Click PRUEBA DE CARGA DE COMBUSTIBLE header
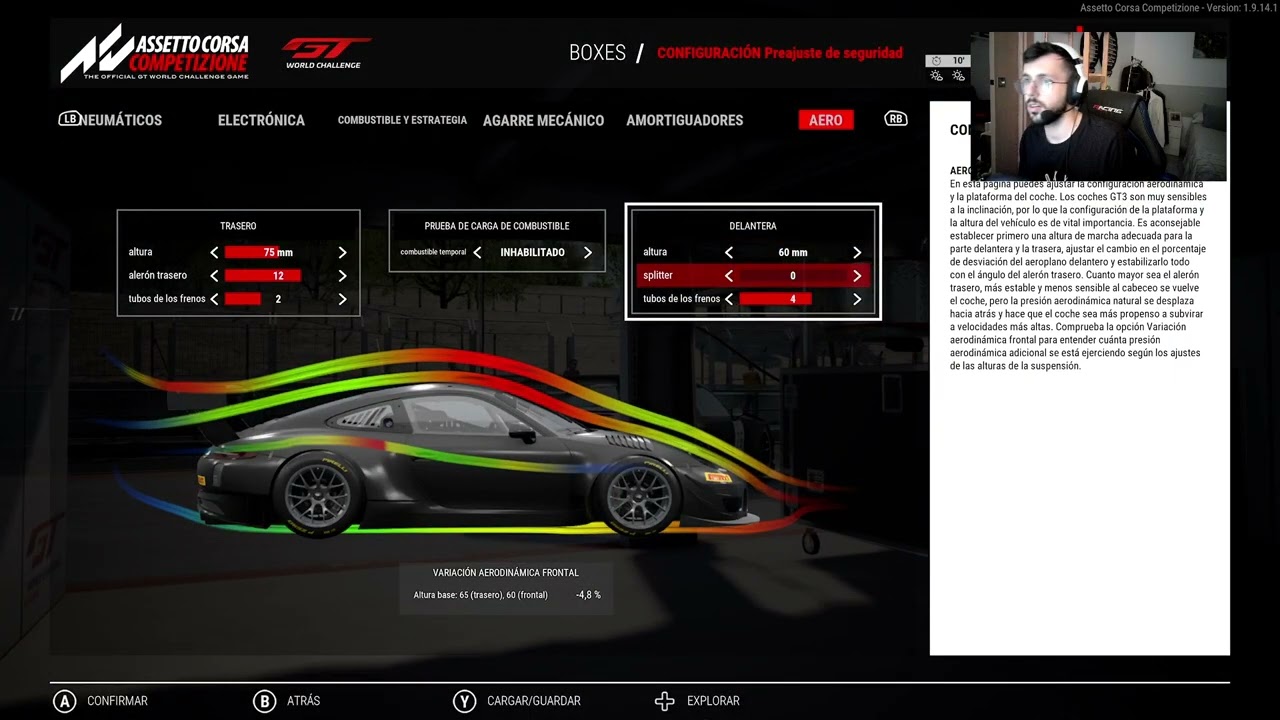Screen dimensions: 1280x720 497,227
